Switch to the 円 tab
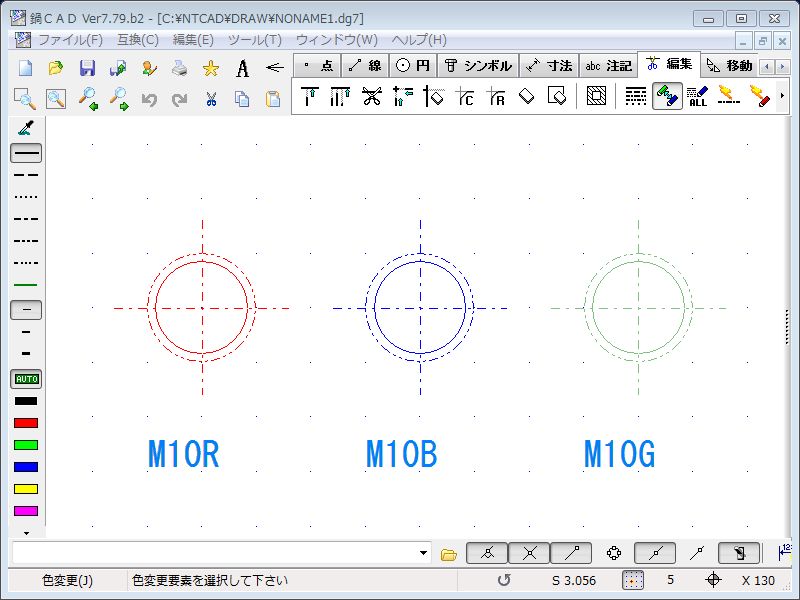The height and width of the screenshot is (600, 800). [x=413, y=66]
